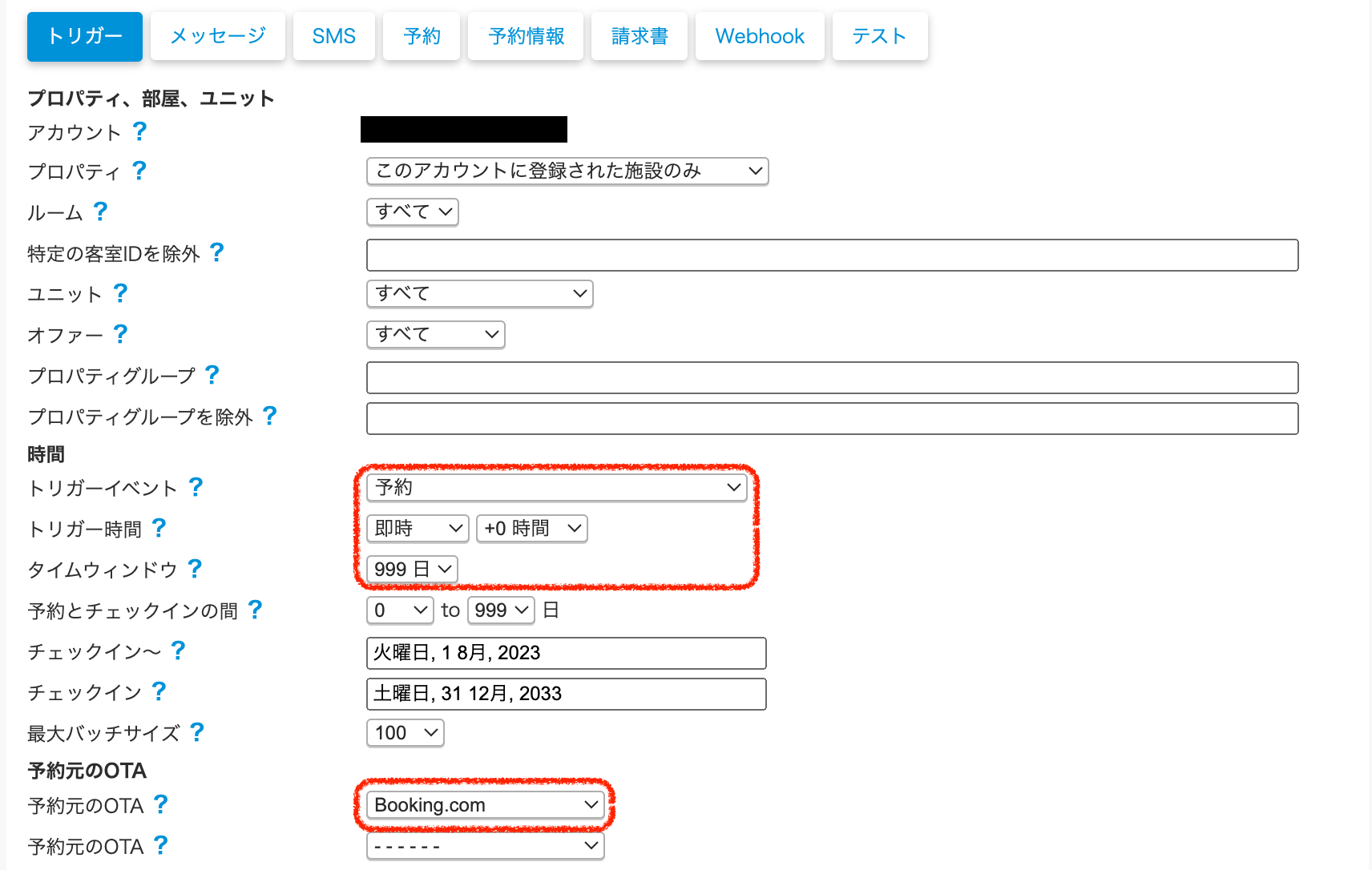Expand the 999 日 time window dropdown
Viewport: 1372px width, 870px height.
[412, 570]
